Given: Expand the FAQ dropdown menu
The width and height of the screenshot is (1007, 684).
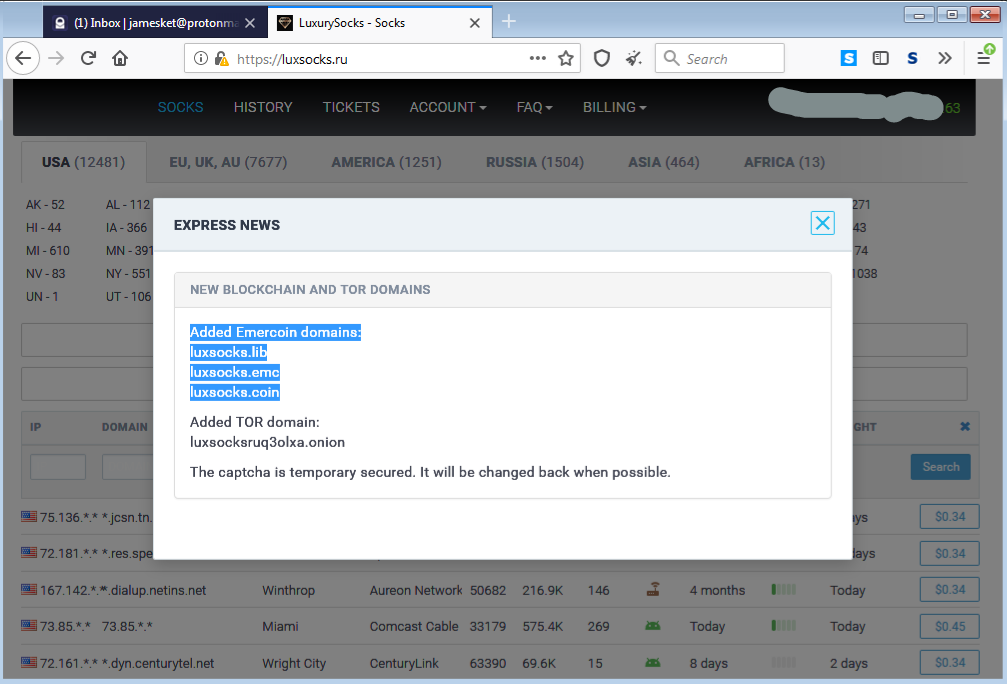Looking at the screenshot, I should pos(534,107).
